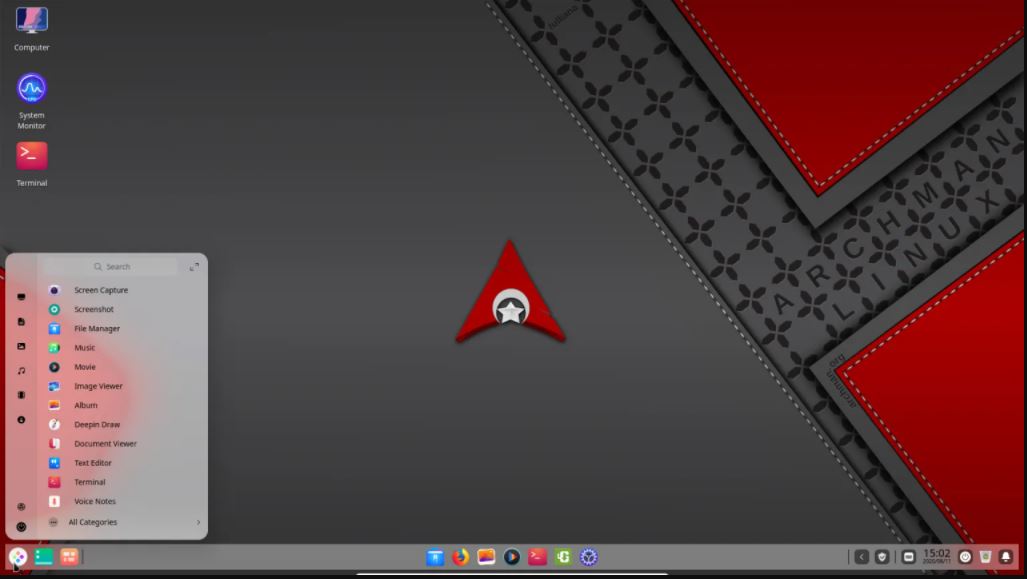
Task: Switch launcher to fullscreen mode with corner arrow
Action: [194, 266]
